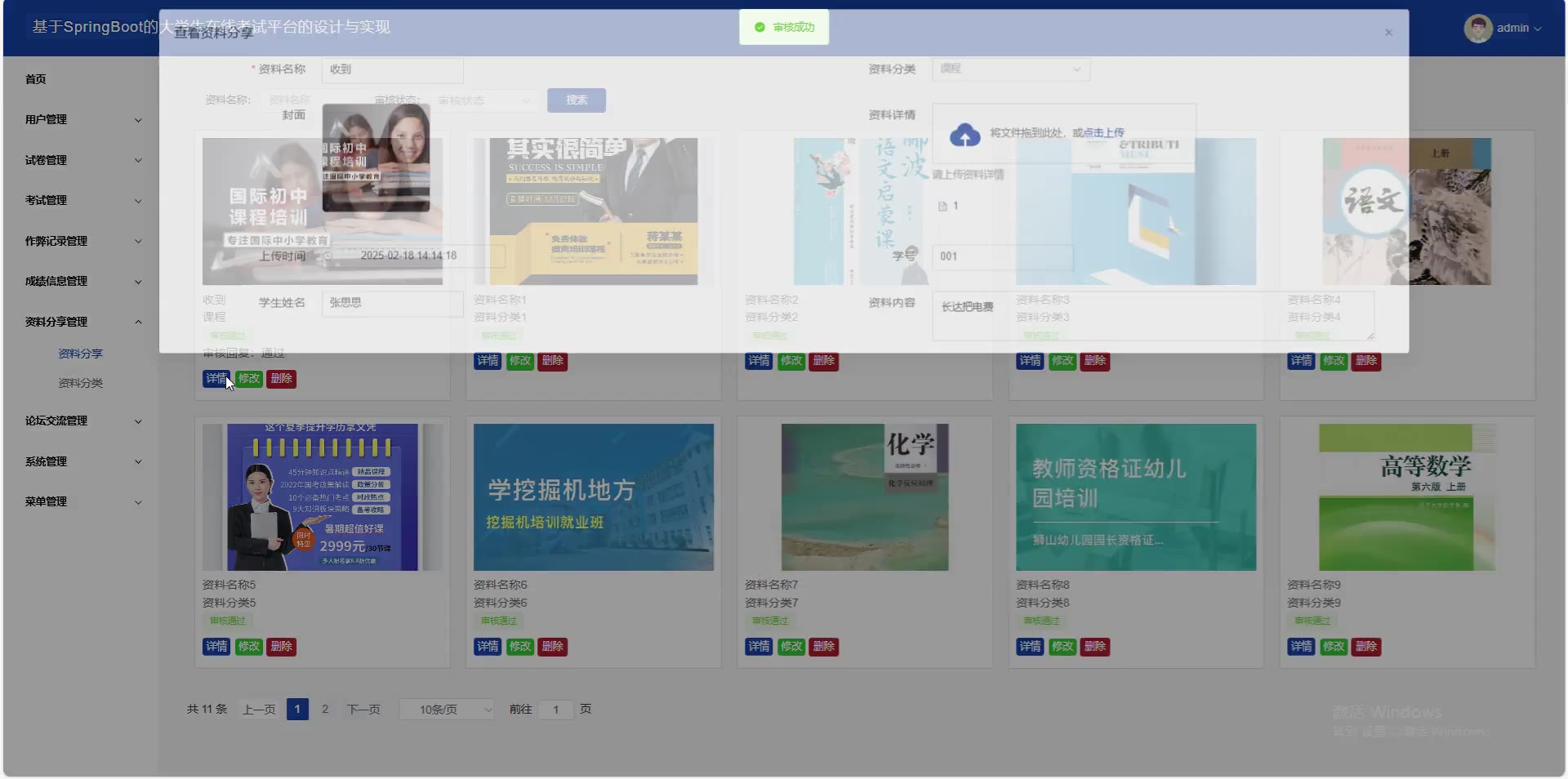Select 资料分类 submenu item
1568x779 pixels.
(80, 383)
